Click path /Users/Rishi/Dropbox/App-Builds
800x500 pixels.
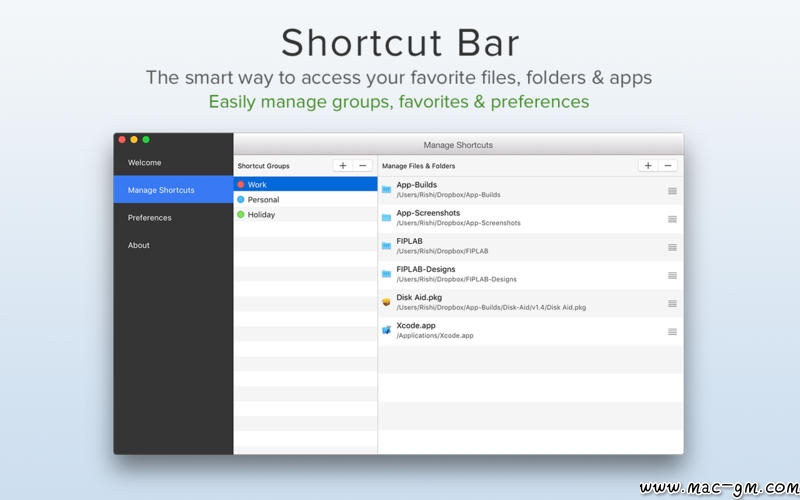coord(448,195)
